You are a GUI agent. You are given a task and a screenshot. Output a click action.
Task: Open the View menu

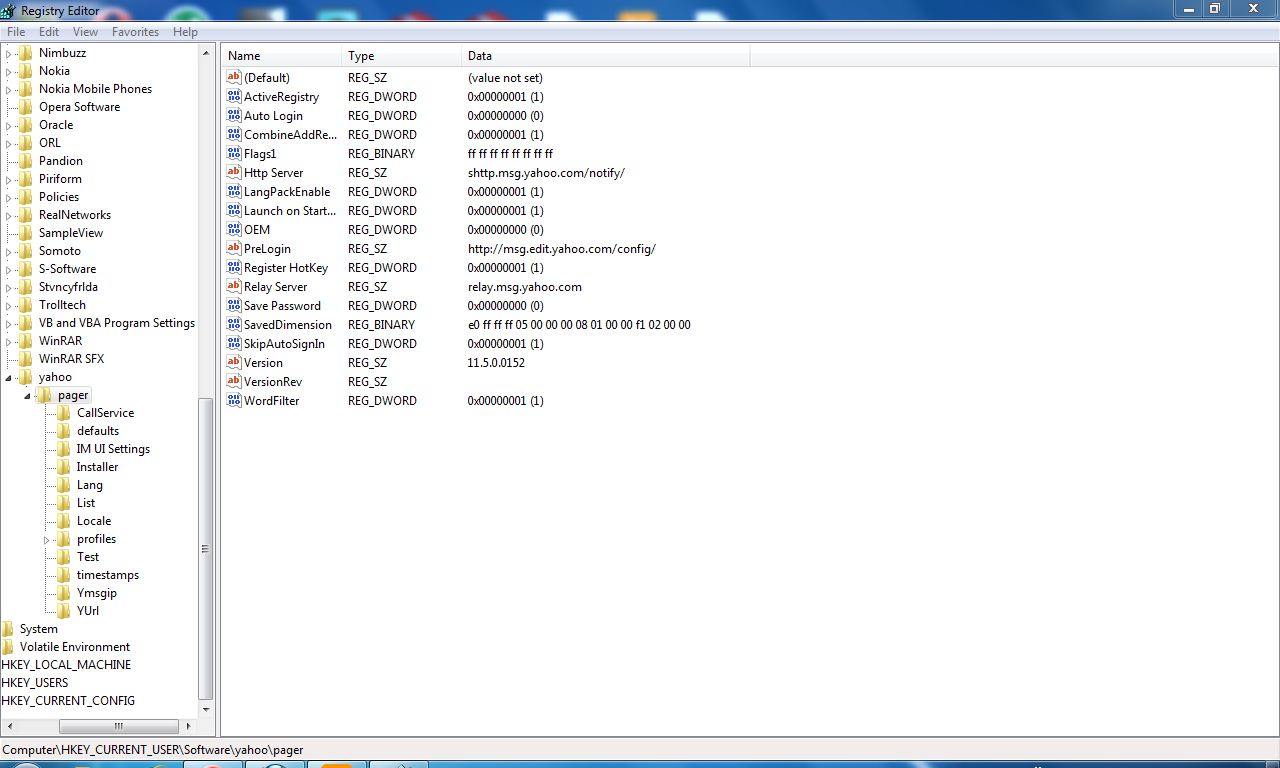(x=86, y=32)
